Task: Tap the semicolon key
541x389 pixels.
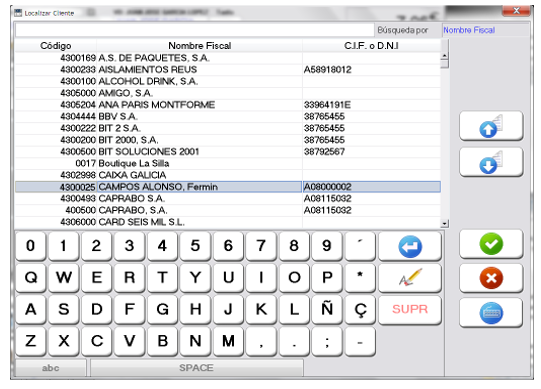Action: pyautogui.click(x=327, y=341)
